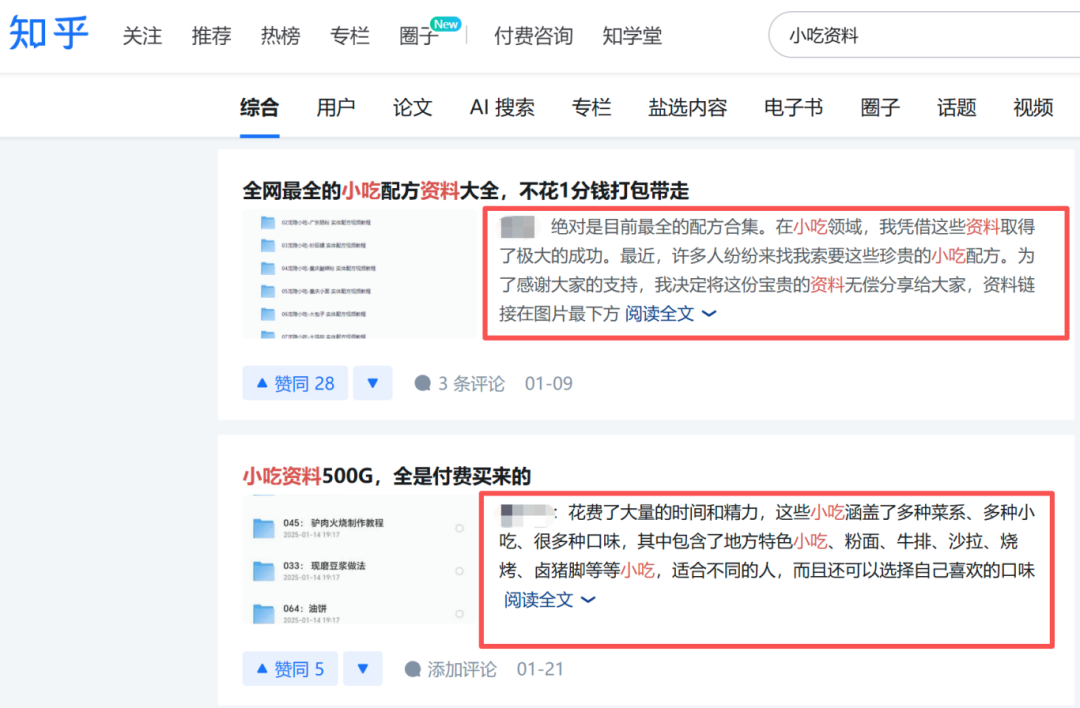Image resolution: width=1080 pixels, height=708 pixels.
Task: Click the blurred author avatar in second result
Action: (526, 514)
